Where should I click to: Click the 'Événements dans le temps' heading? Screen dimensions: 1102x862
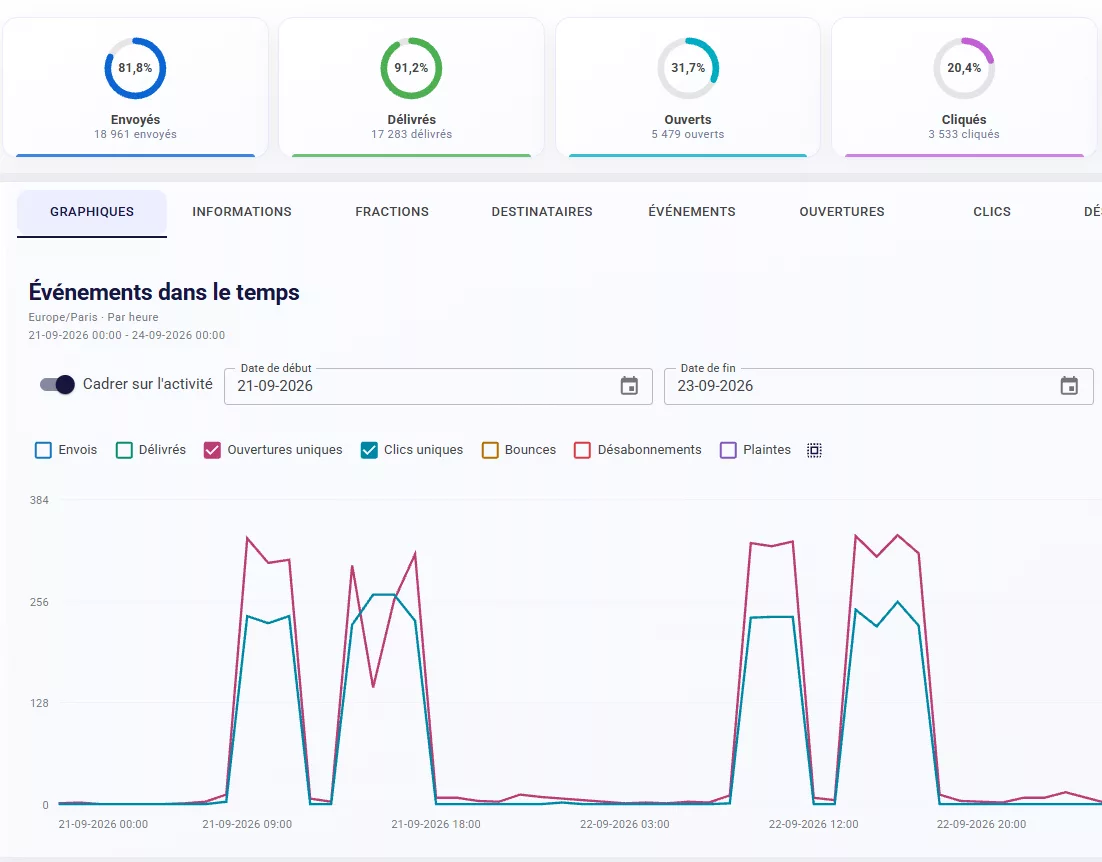164,292
